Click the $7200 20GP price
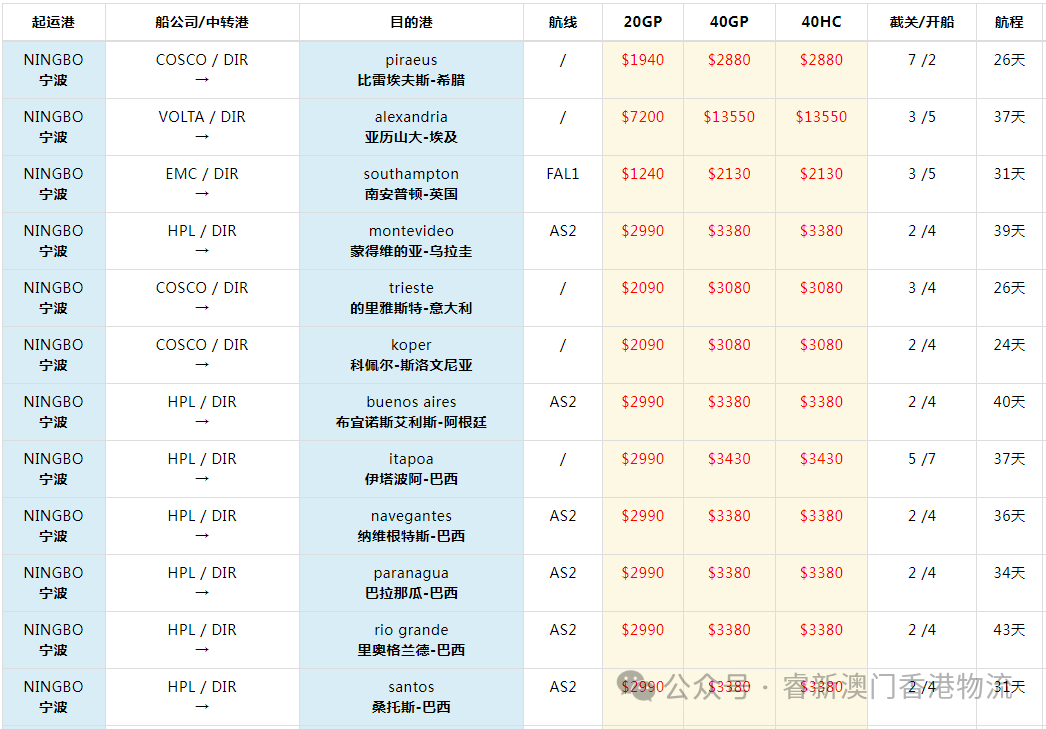Image resolution: width=1046 pixels, height=729 pixels. click(642, 117)
